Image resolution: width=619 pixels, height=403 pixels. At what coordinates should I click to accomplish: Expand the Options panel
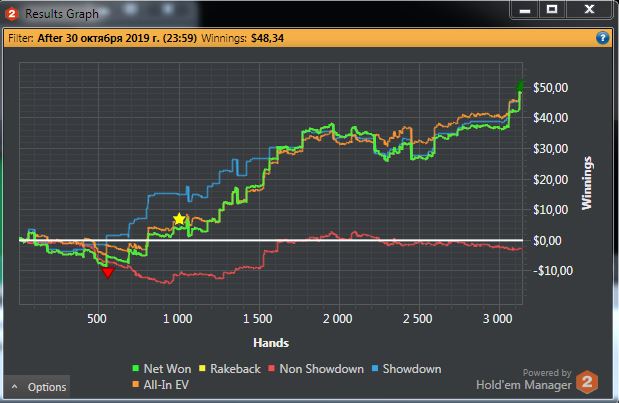(38, 387)
